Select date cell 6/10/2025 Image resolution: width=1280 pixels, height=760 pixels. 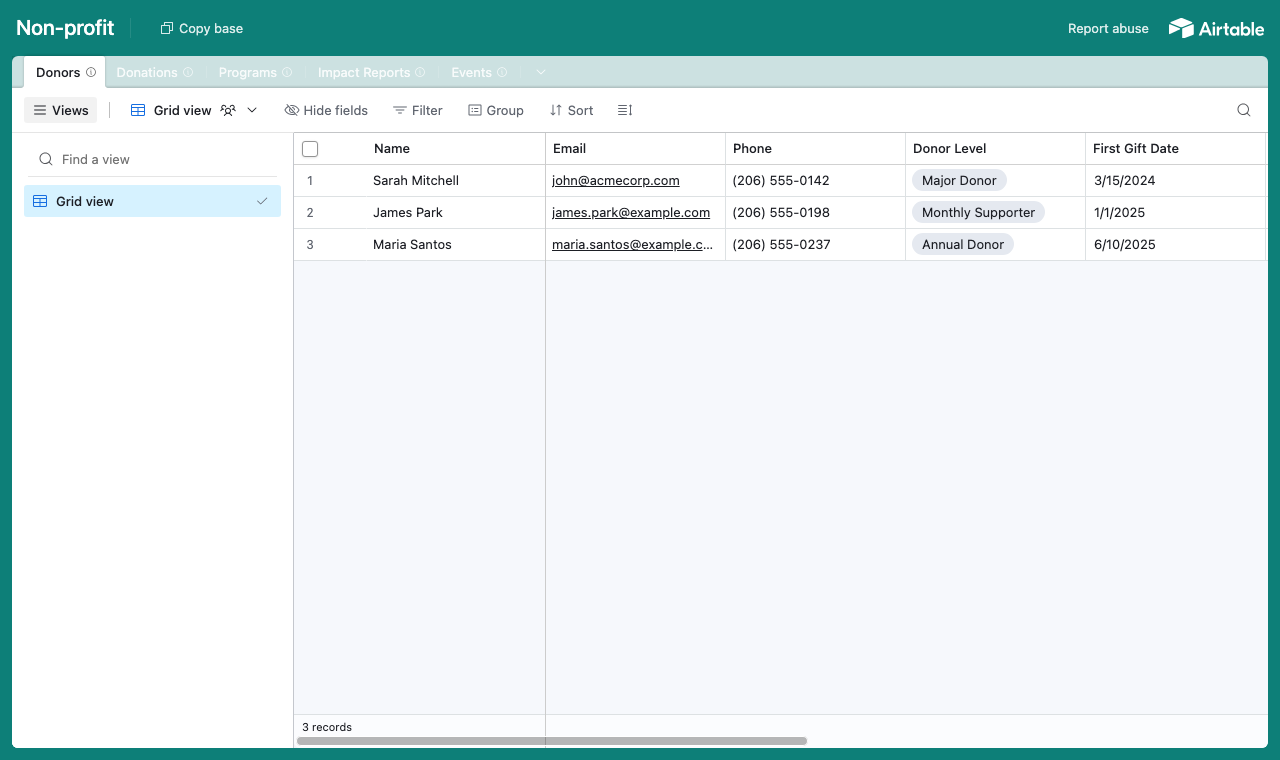1175,245
